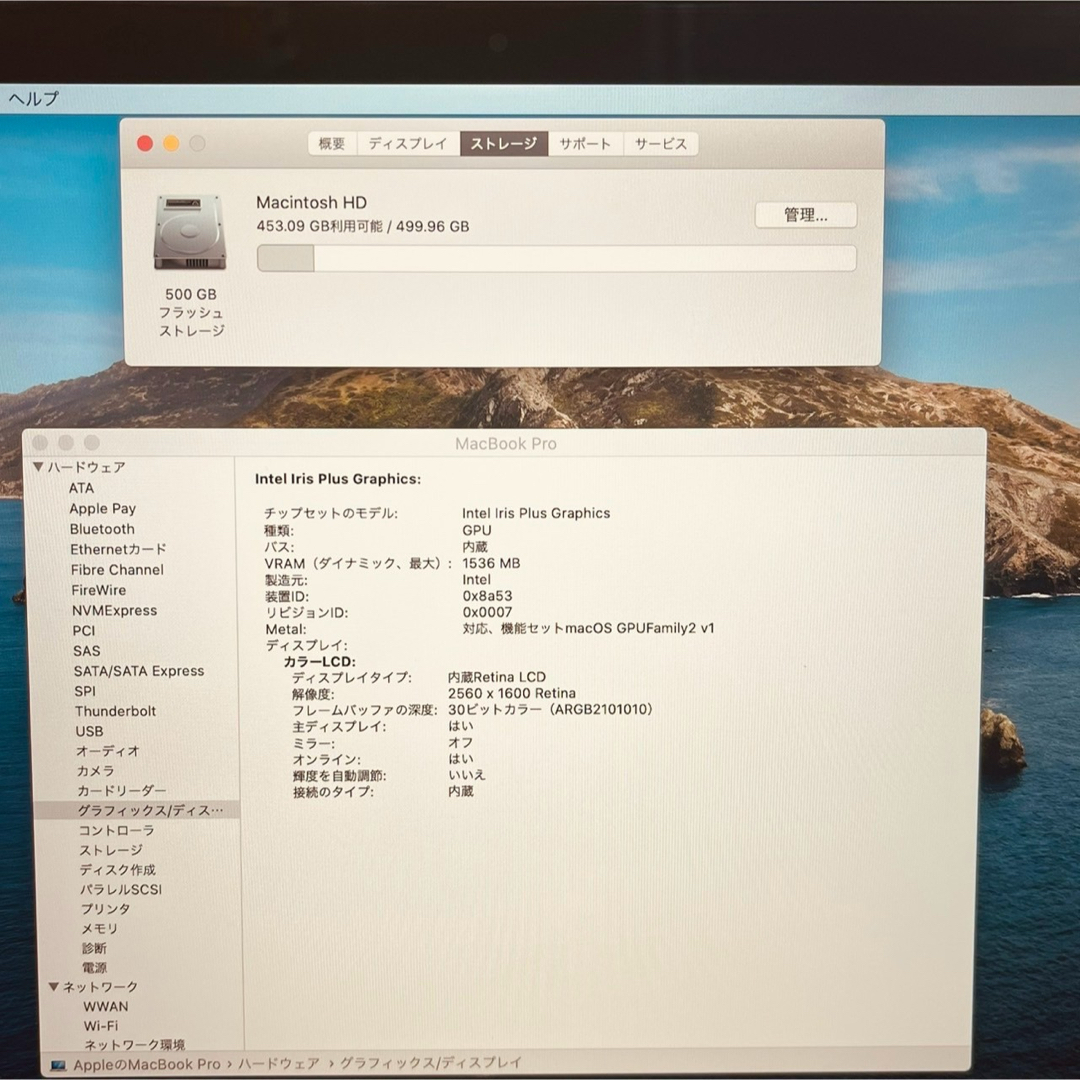Select WWAN in the sidebar

pos(106,1007)
